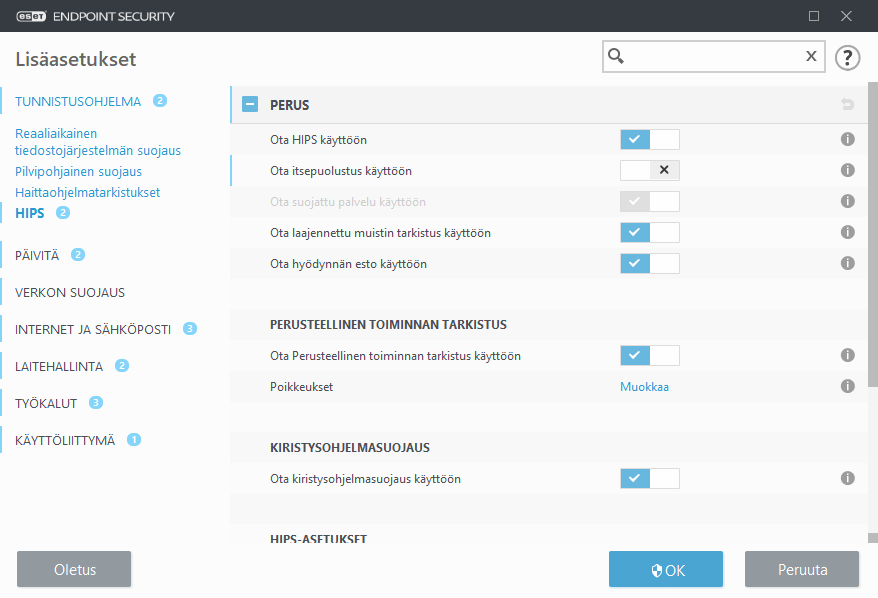Maximize the ESET window
878x598 pixels.
click(x=814, y=16)
